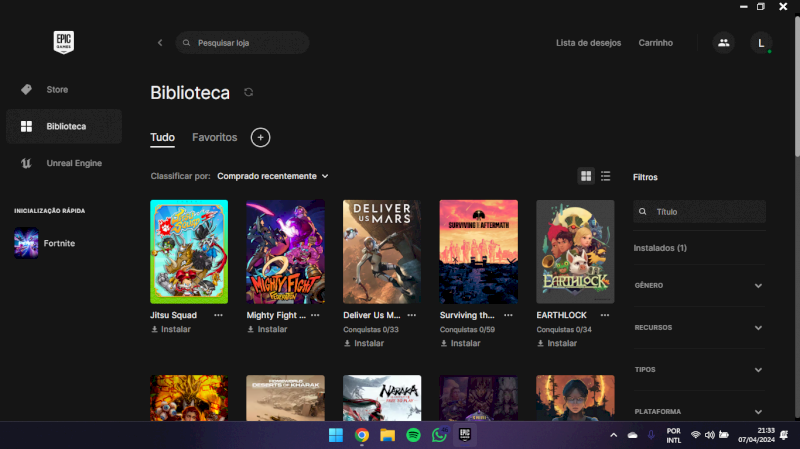Open options menu for Mighty Fight Federation
This screenshot has height=449, width=800.
pos(315,315)
